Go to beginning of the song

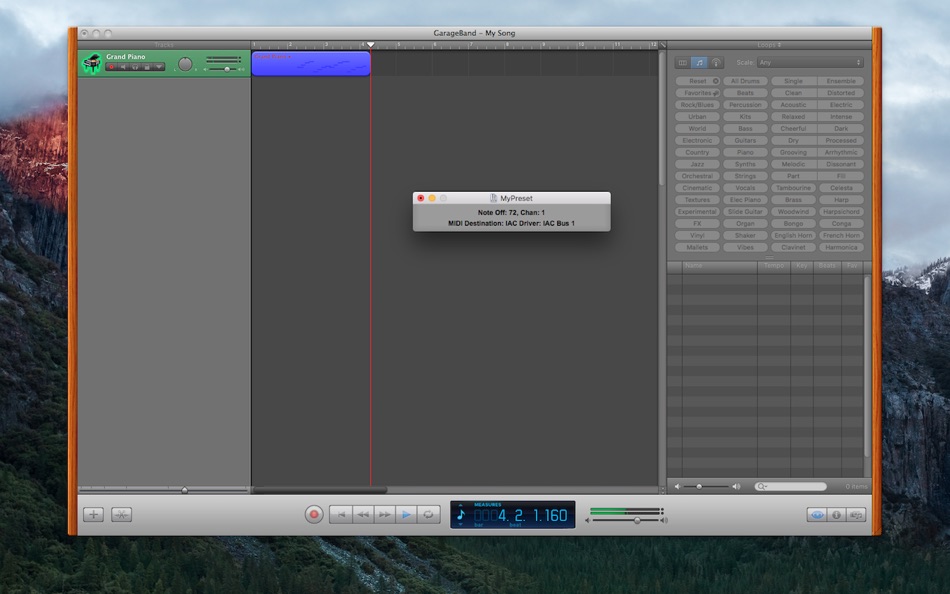pos(340,515)
